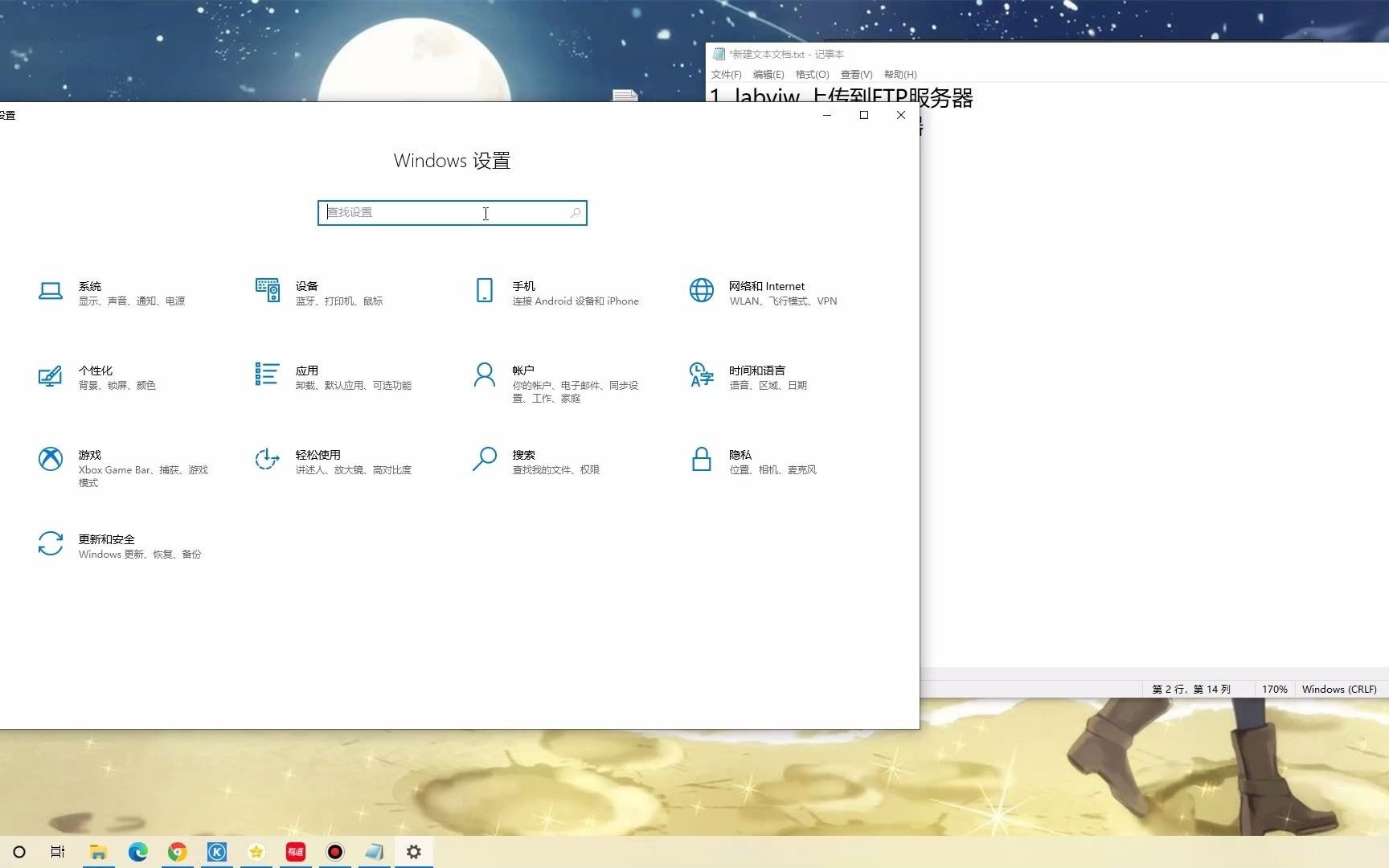Image resolution: width=1389 pixels, height=868 pixels.
Task: Open the 设备 devices icon
Action: point(268,290)
